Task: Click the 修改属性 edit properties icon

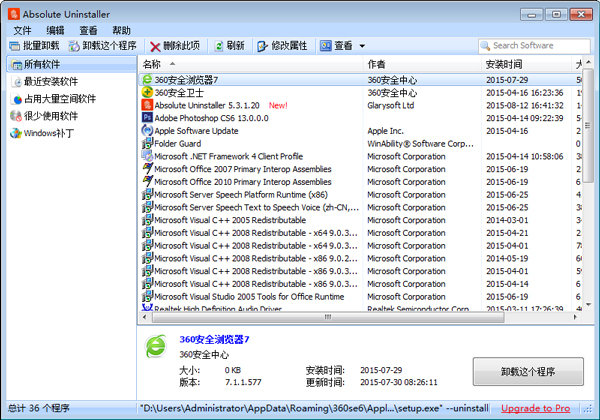Action: click(262, 46)
